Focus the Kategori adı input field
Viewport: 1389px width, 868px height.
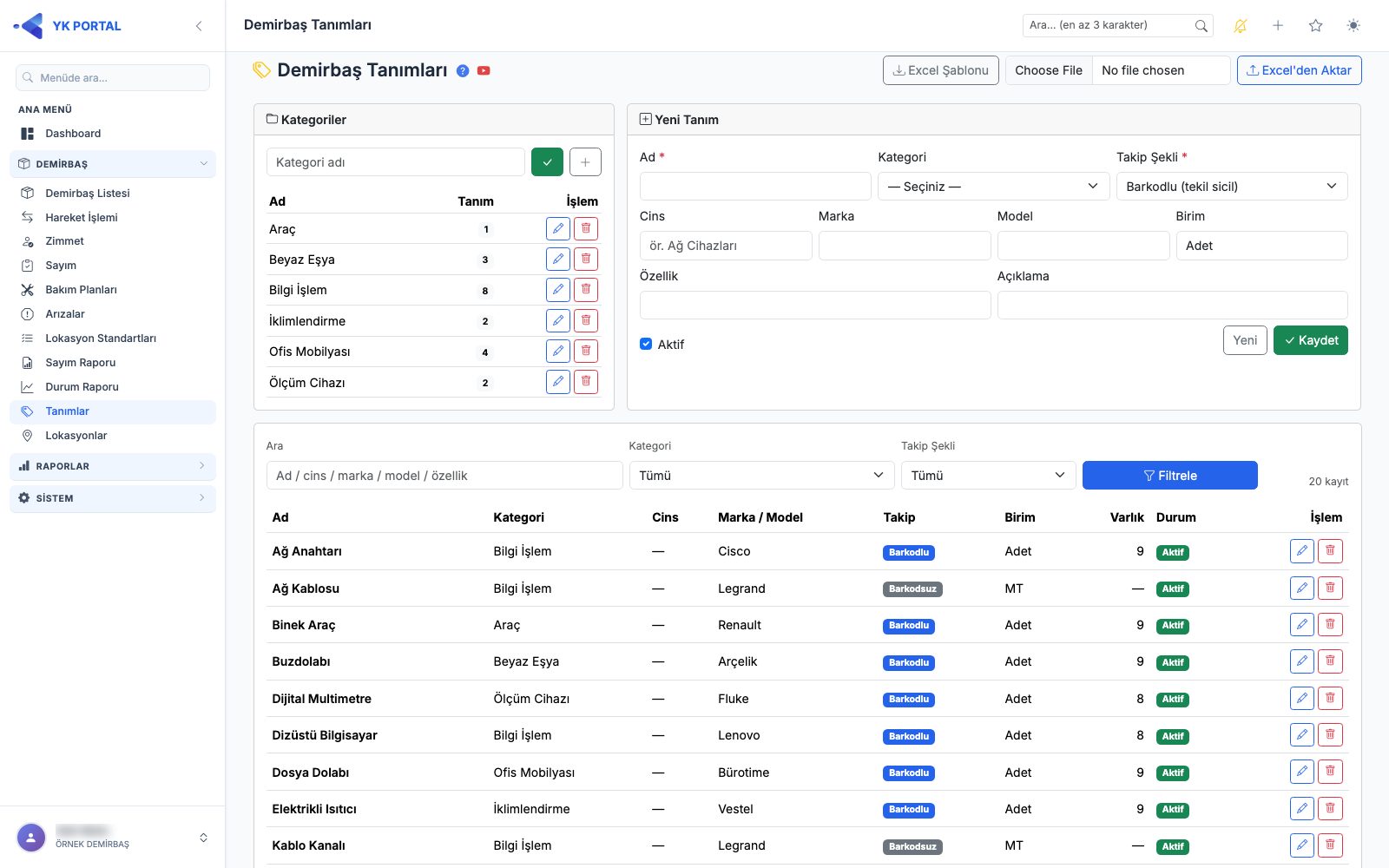[396, 162]
